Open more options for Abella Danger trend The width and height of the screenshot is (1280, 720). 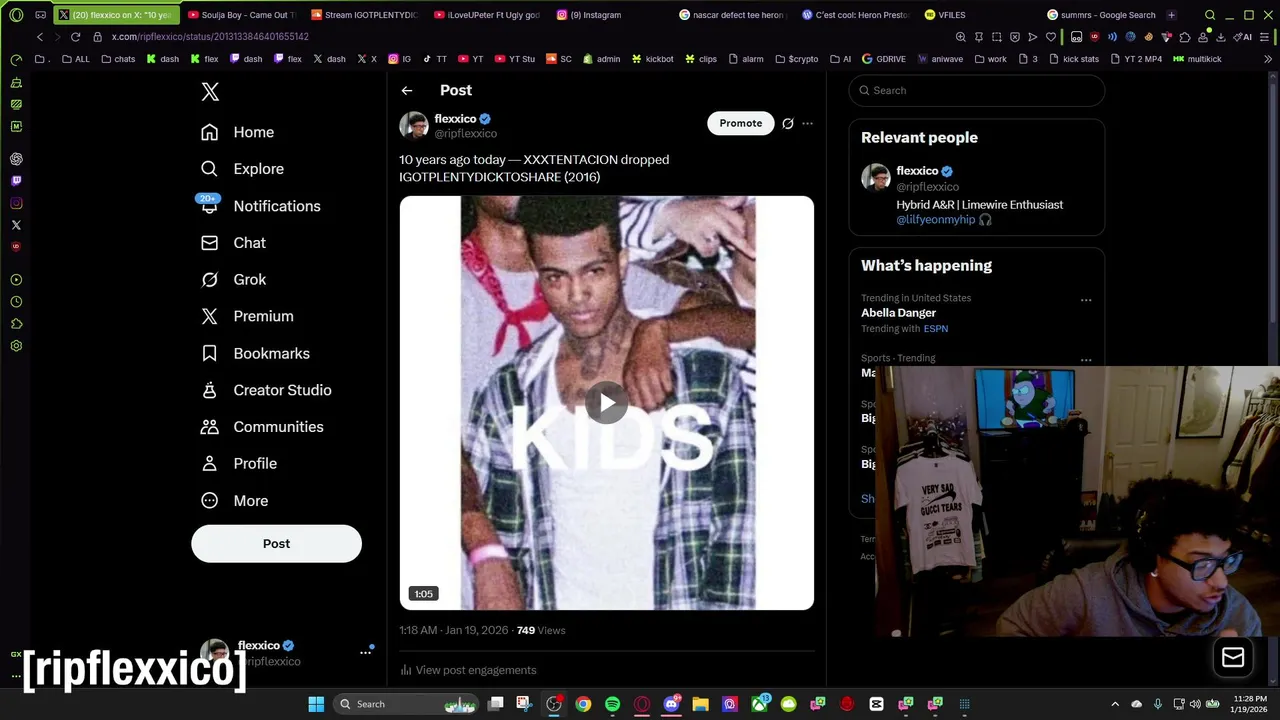tap(1086, 300)
